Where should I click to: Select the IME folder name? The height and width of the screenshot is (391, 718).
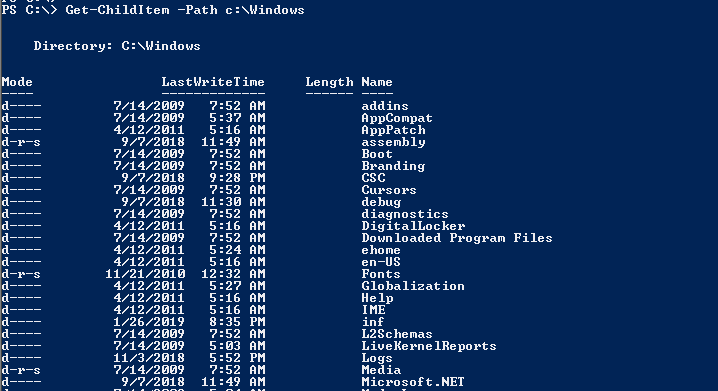tap(373, 310)
